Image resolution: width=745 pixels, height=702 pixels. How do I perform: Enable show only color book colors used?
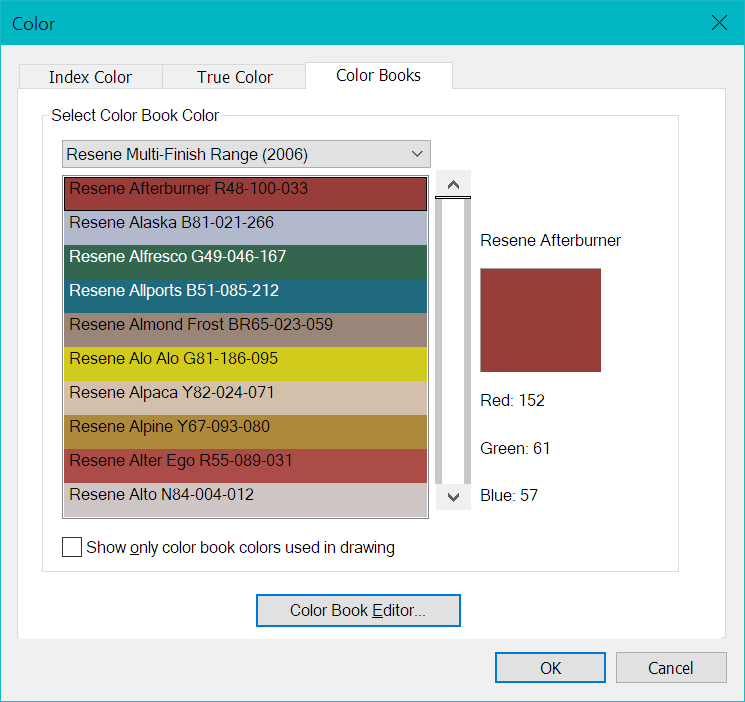coord(72,547)
